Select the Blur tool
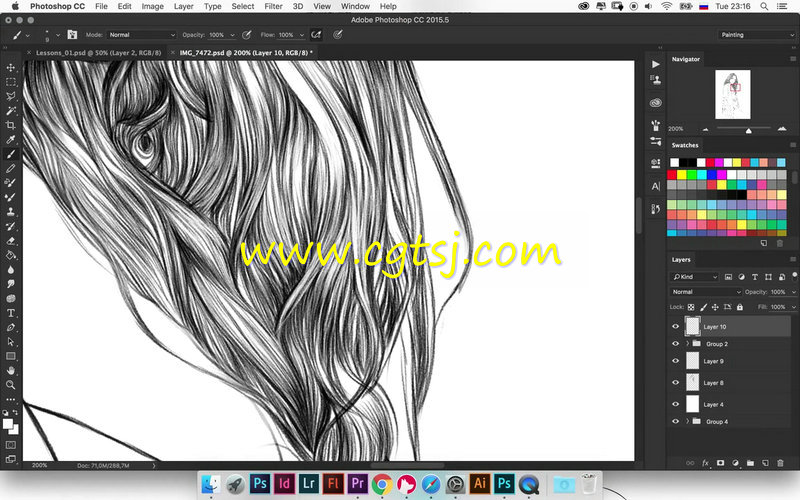800x500 pixels. click(x=10, y=269)
